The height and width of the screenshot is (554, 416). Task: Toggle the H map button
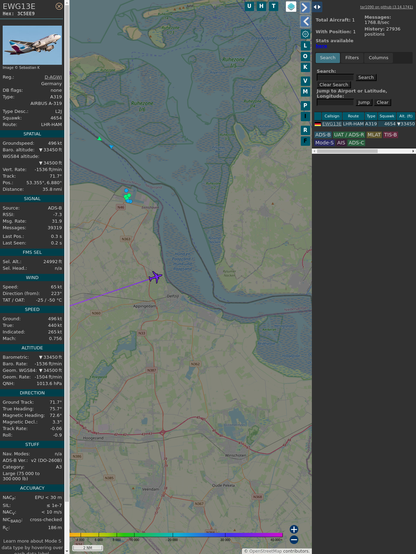261,6
